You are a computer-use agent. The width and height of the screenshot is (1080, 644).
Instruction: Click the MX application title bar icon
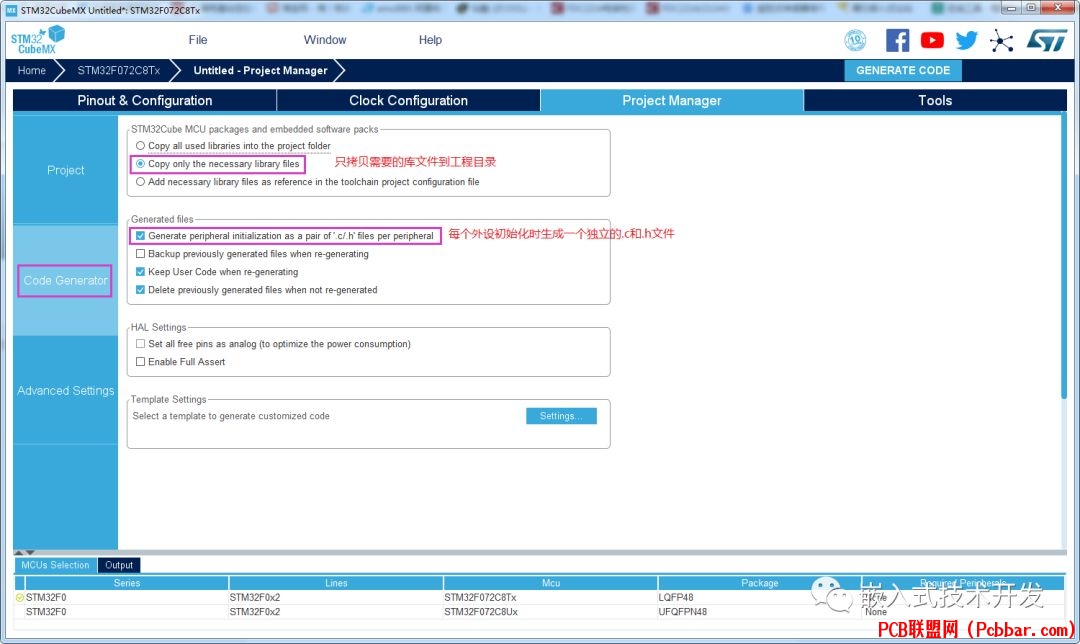pos(11,10)
